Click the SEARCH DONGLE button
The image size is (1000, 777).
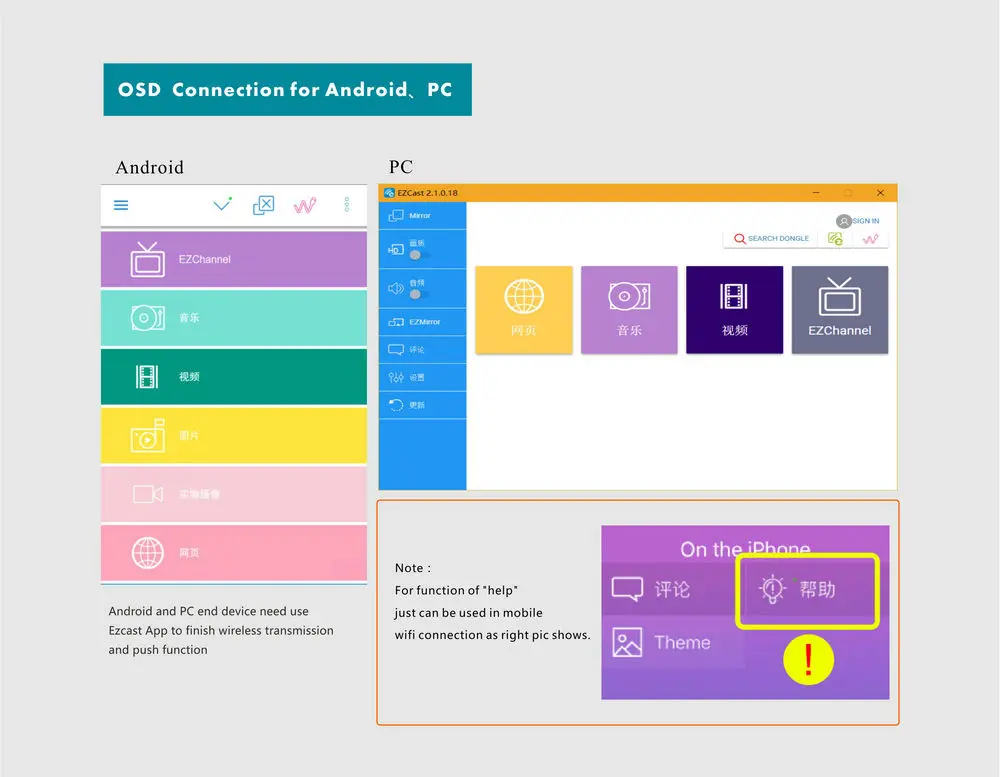click(x=771, y=239)
